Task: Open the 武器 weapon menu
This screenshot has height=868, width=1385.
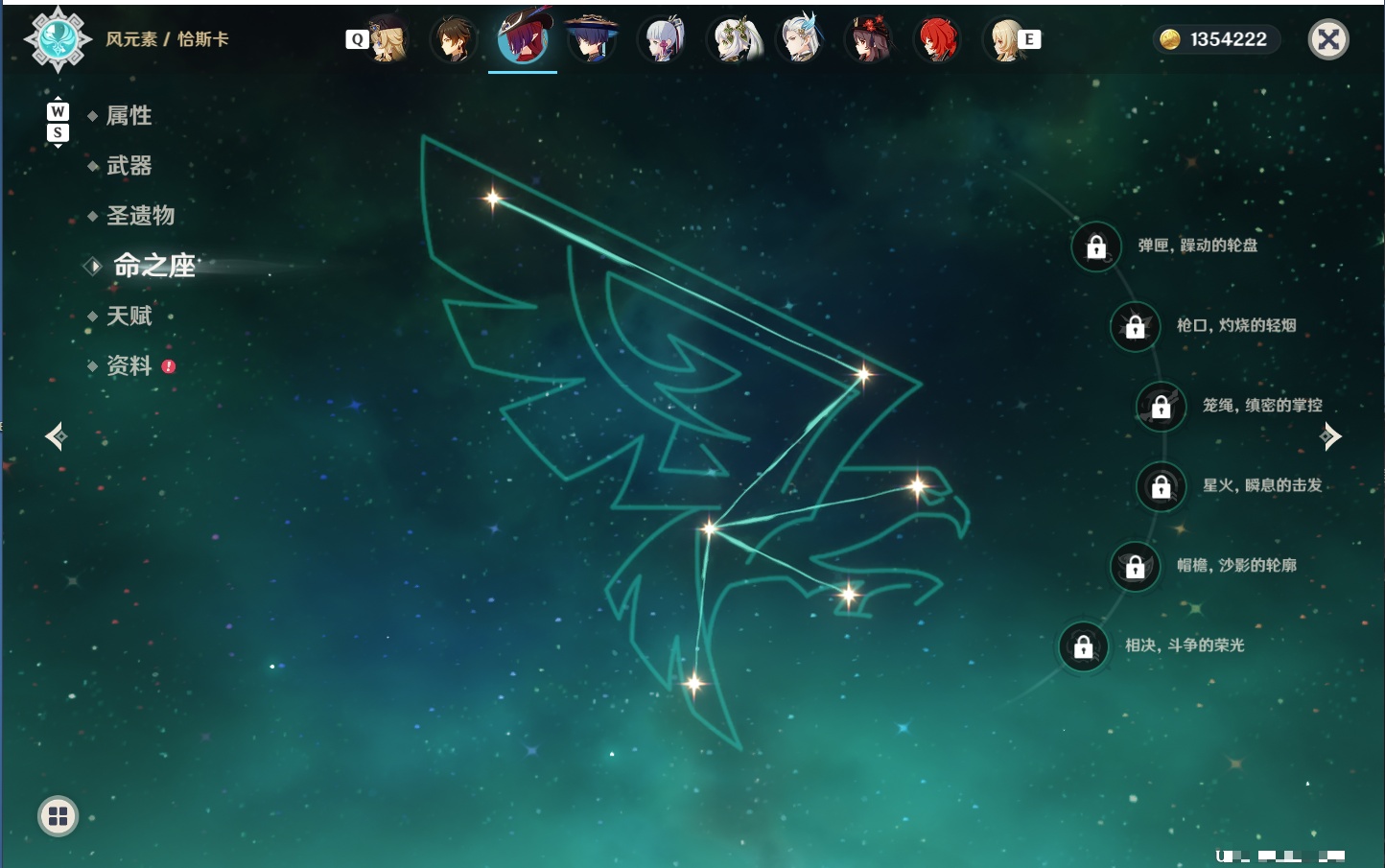Action: (x=129, y=166)
